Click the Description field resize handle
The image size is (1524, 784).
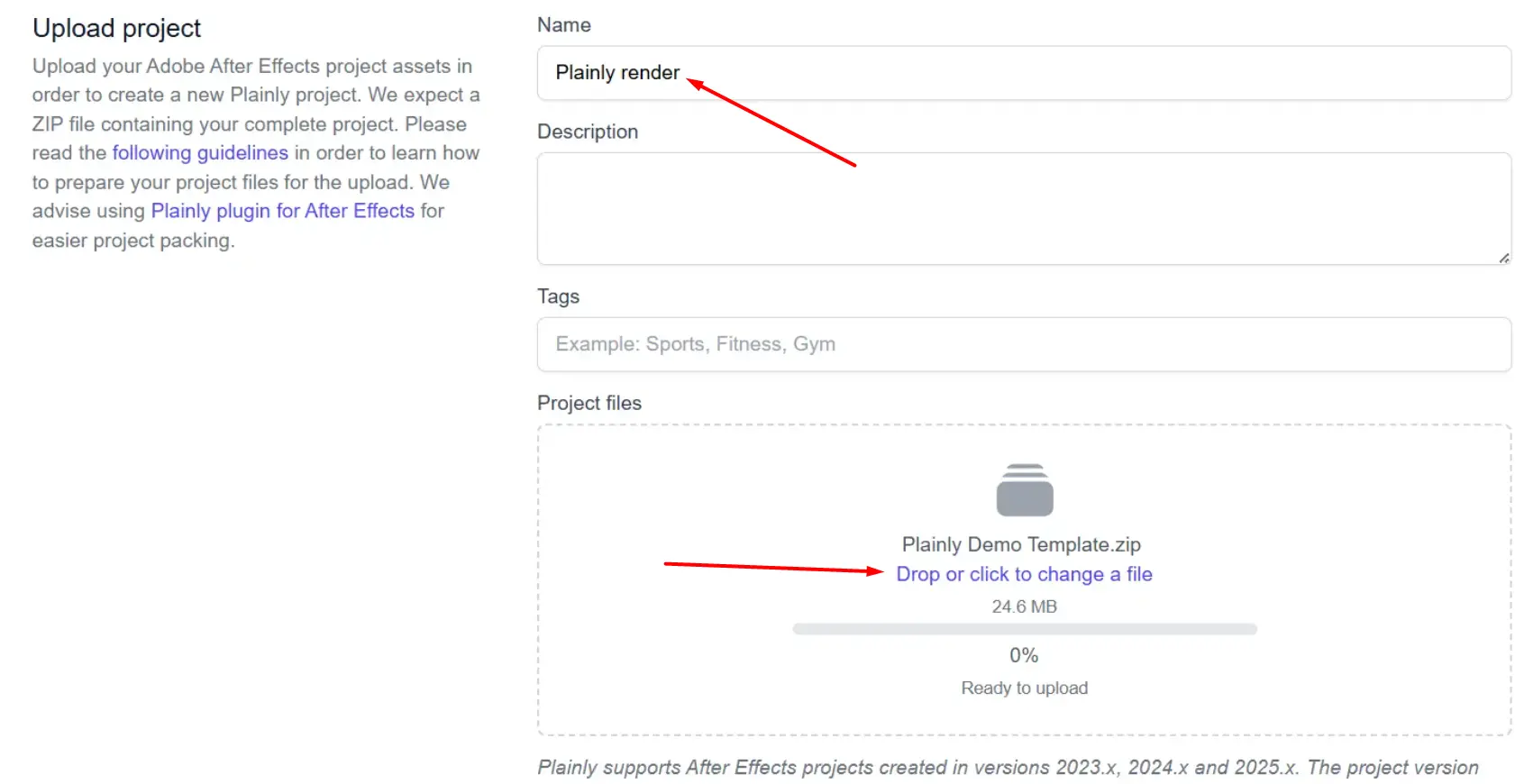click(x=1503, y=258)
